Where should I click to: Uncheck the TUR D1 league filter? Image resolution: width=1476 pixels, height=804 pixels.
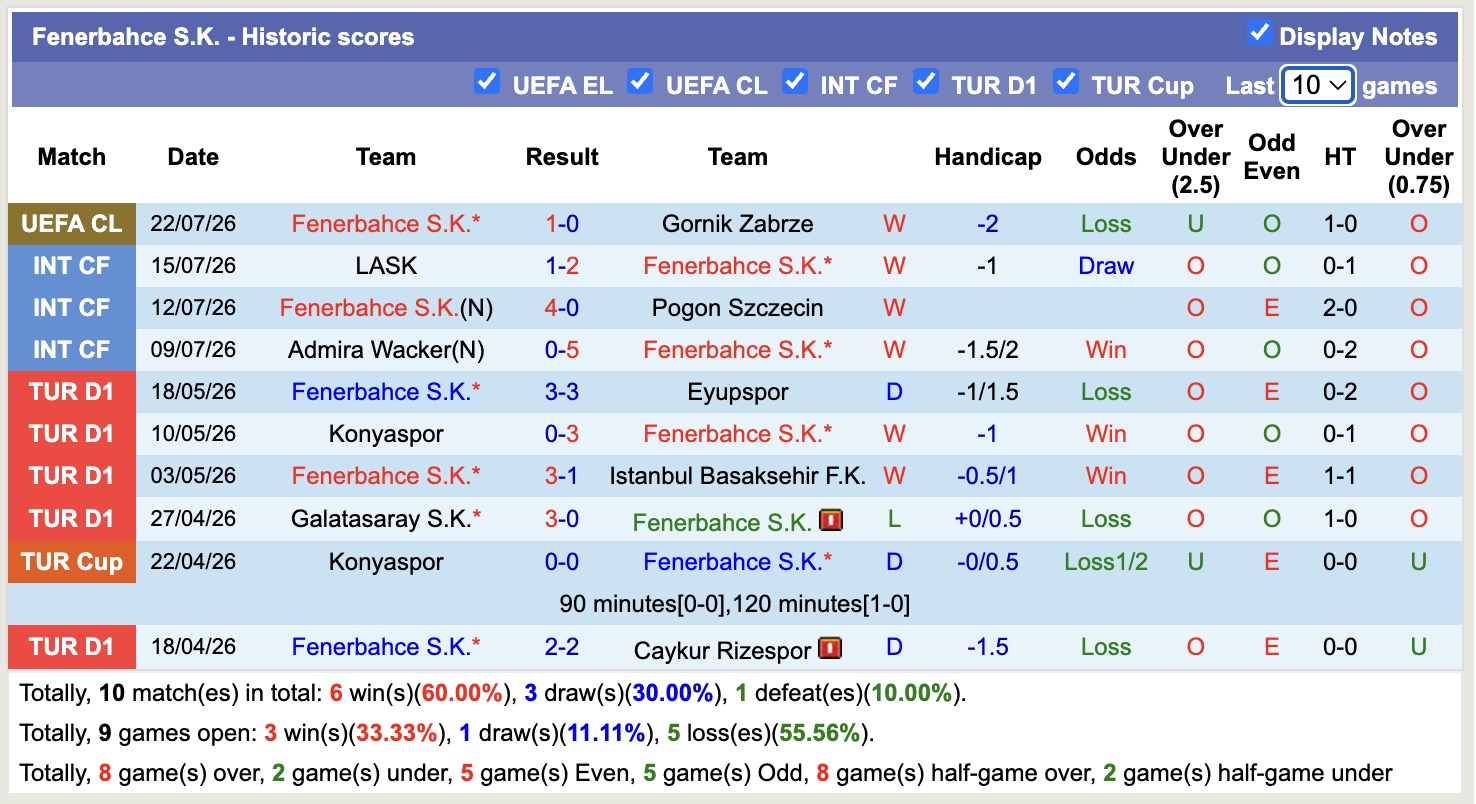click(x=926, y=82)
